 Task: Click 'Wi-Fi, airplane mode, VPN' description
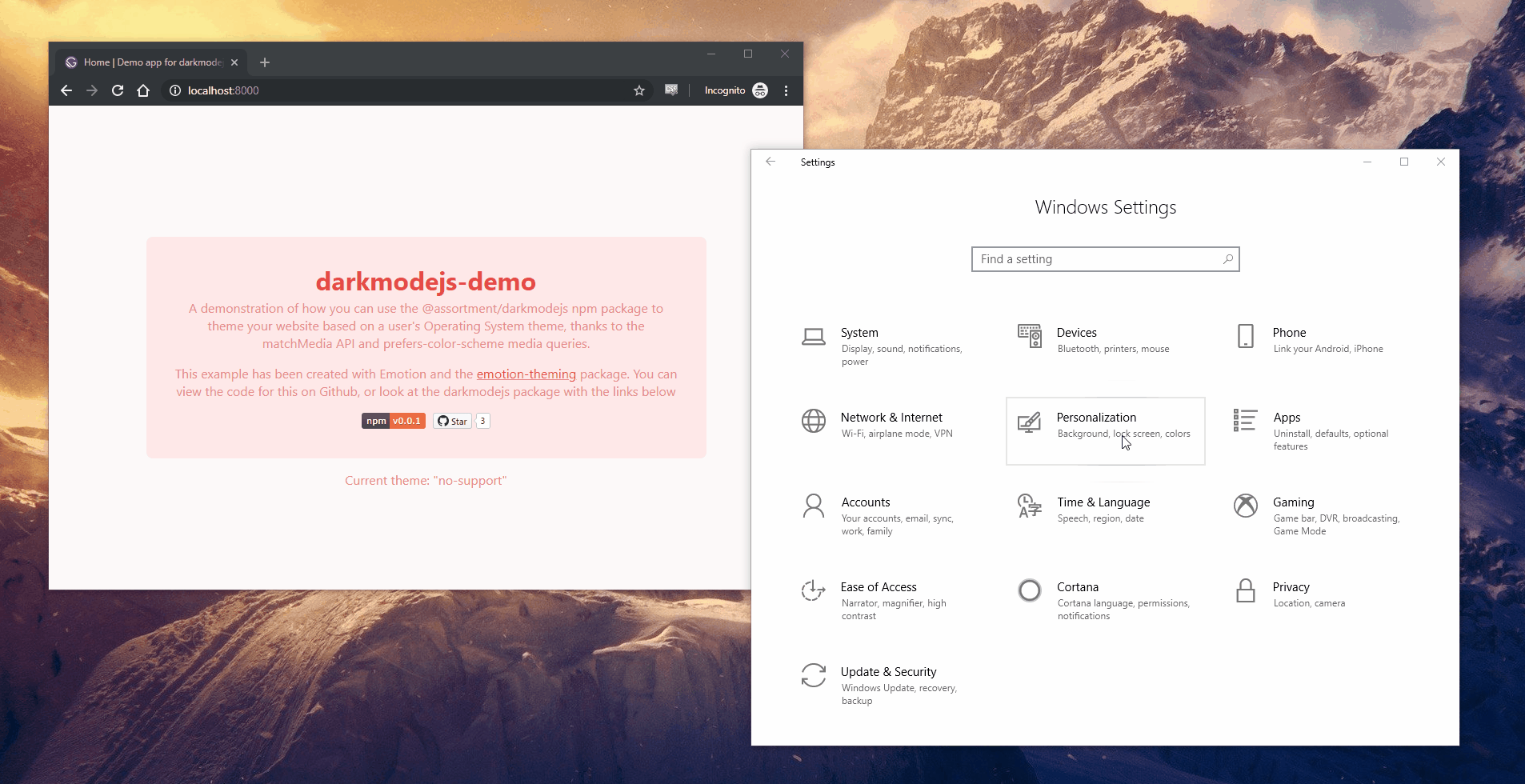[897, 434]
